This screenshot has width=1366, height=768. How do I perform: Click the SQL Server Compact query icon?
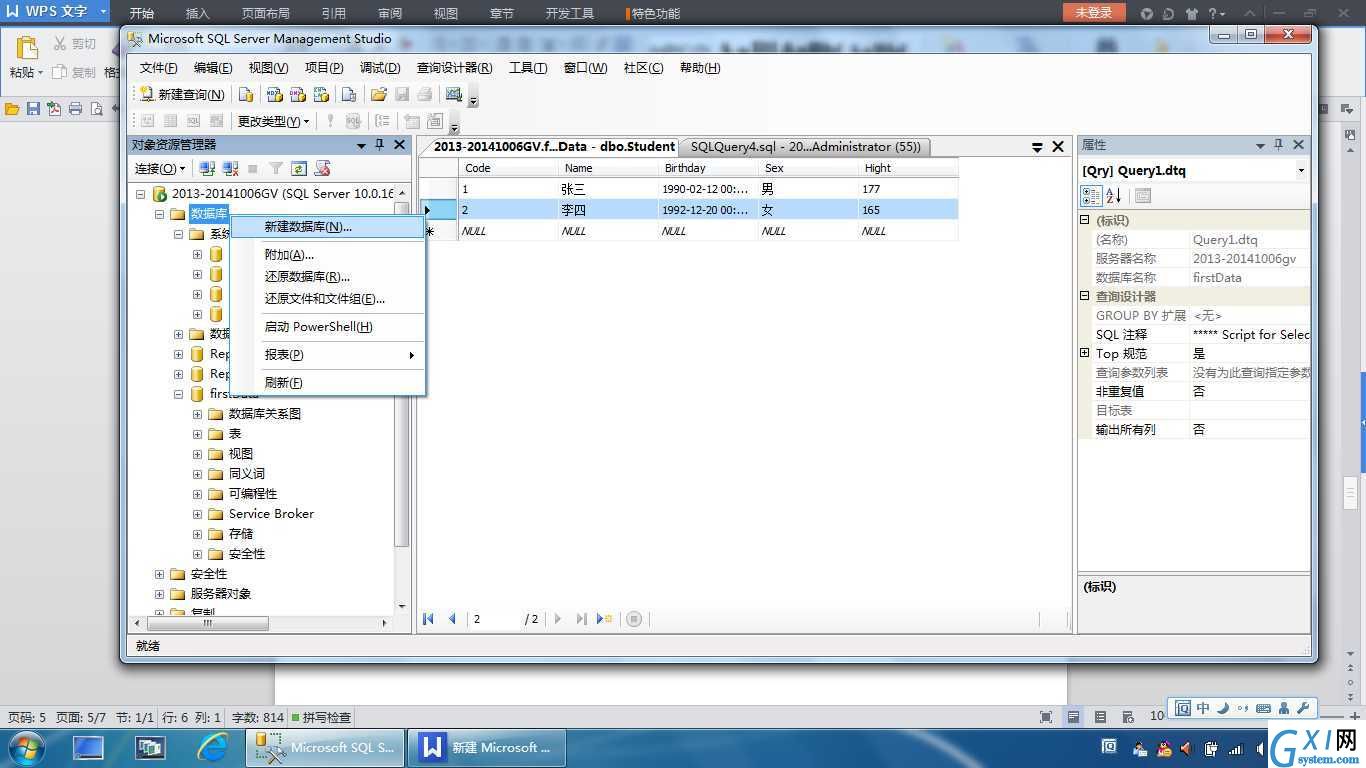pos(349,94)
